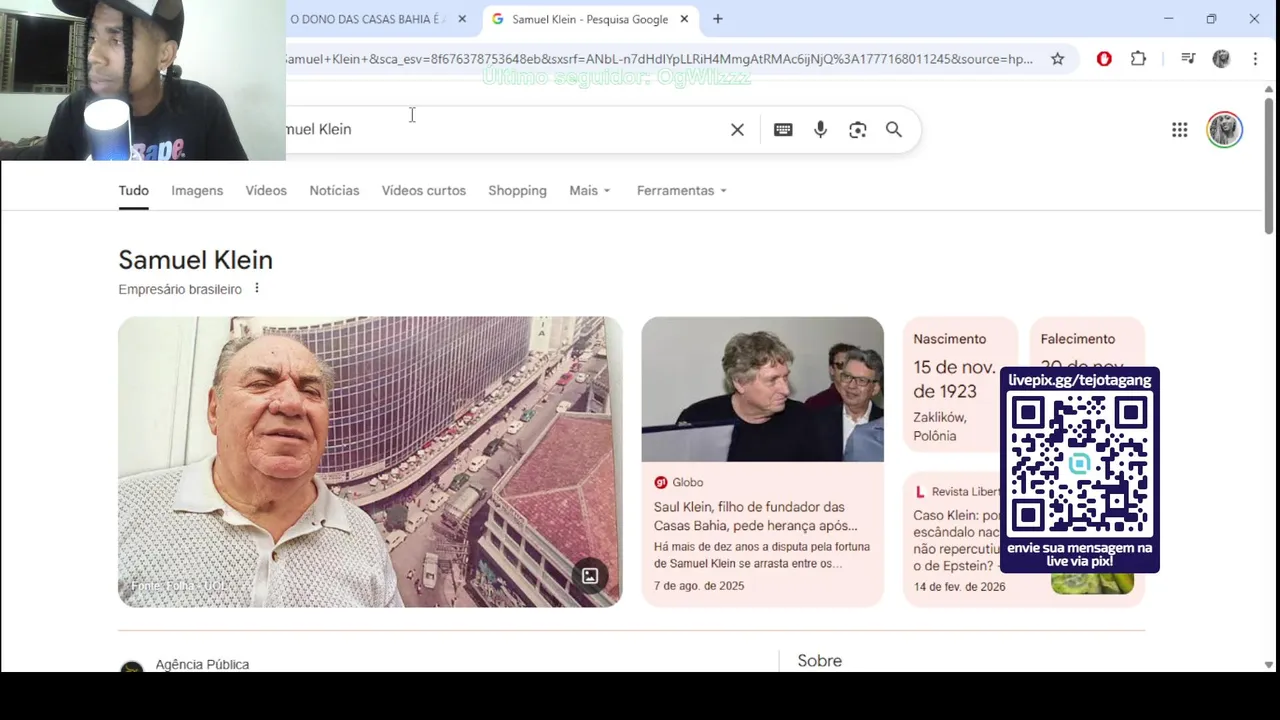
Task: Open a new browser tab
Action: [x=717, y=19]
